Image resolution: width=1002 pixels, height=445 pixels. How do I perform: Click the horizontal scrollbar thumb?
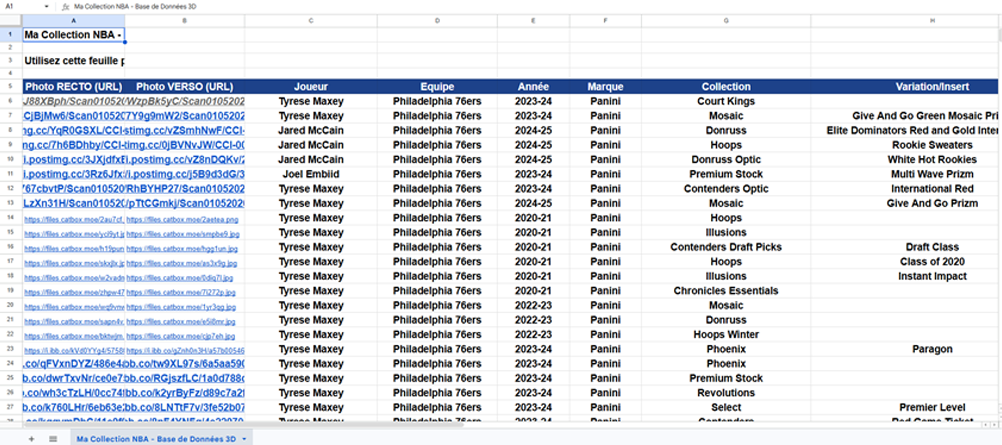[243, 424]
